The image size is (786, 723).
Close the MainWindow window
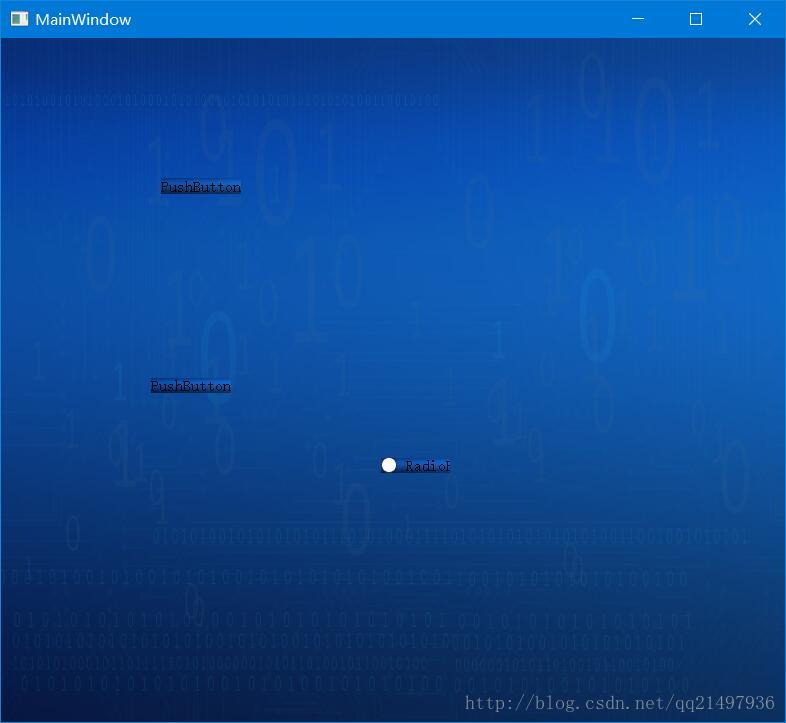(754, 19)
